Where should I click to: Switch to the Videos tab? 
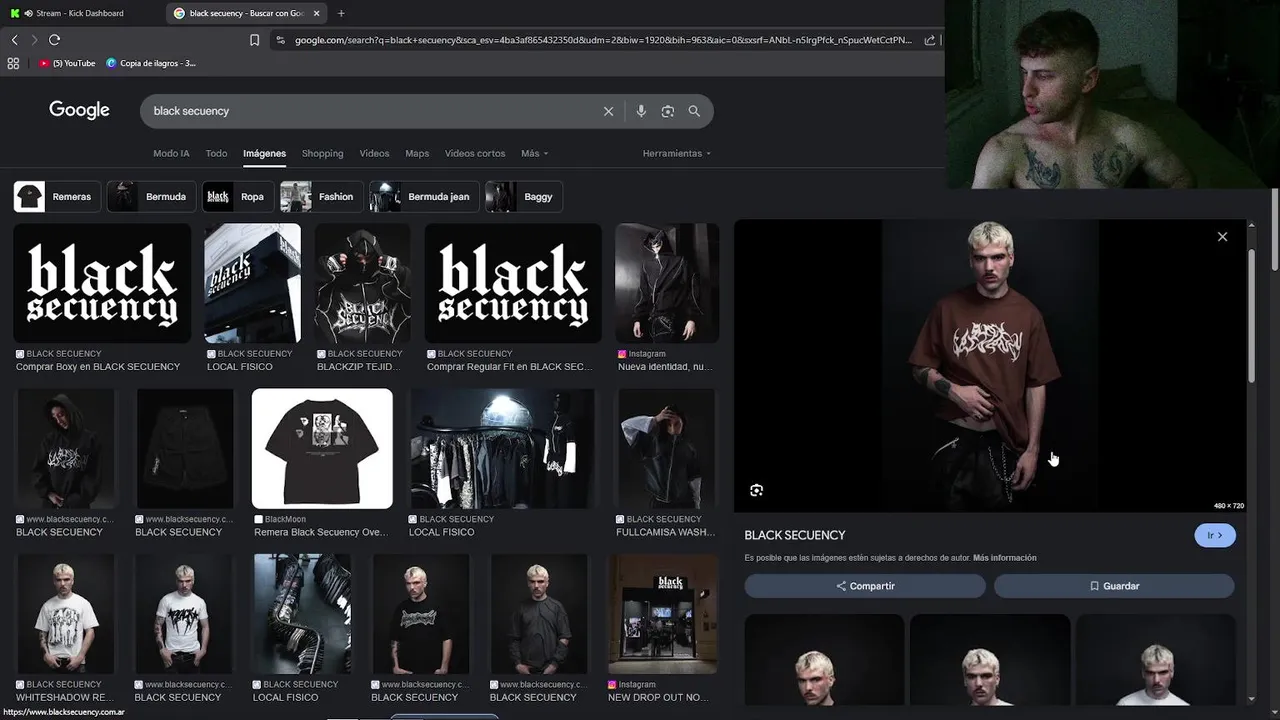pyautogui.click(x=374, y=153)
